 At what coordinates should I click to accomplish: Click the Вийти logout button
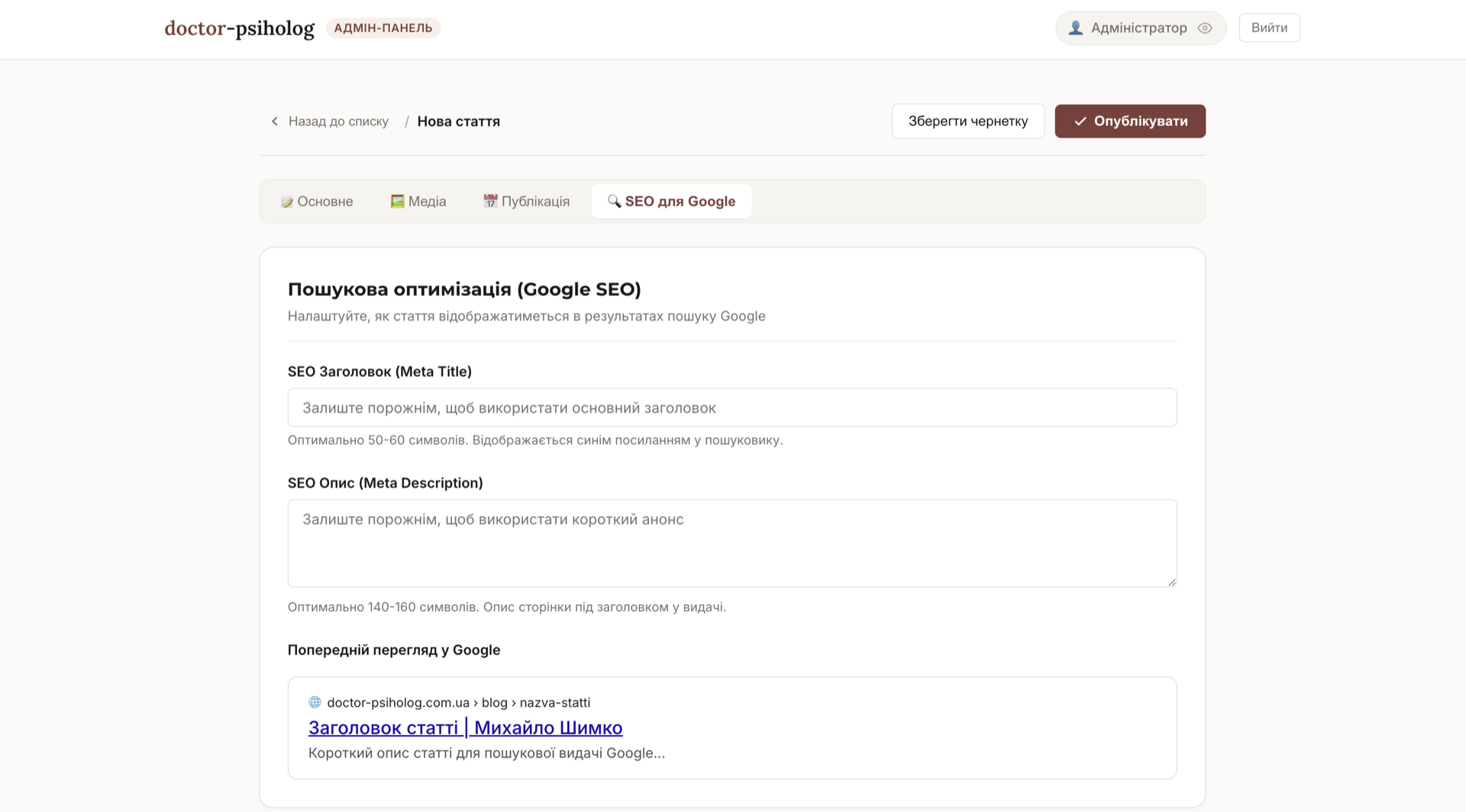(x=1269, y=28)
